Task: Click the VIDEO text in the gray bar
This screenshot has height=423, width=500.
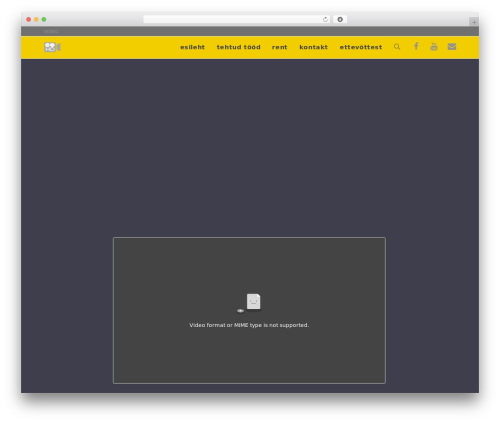Action: pyautogui.click(x=51, y=31)
